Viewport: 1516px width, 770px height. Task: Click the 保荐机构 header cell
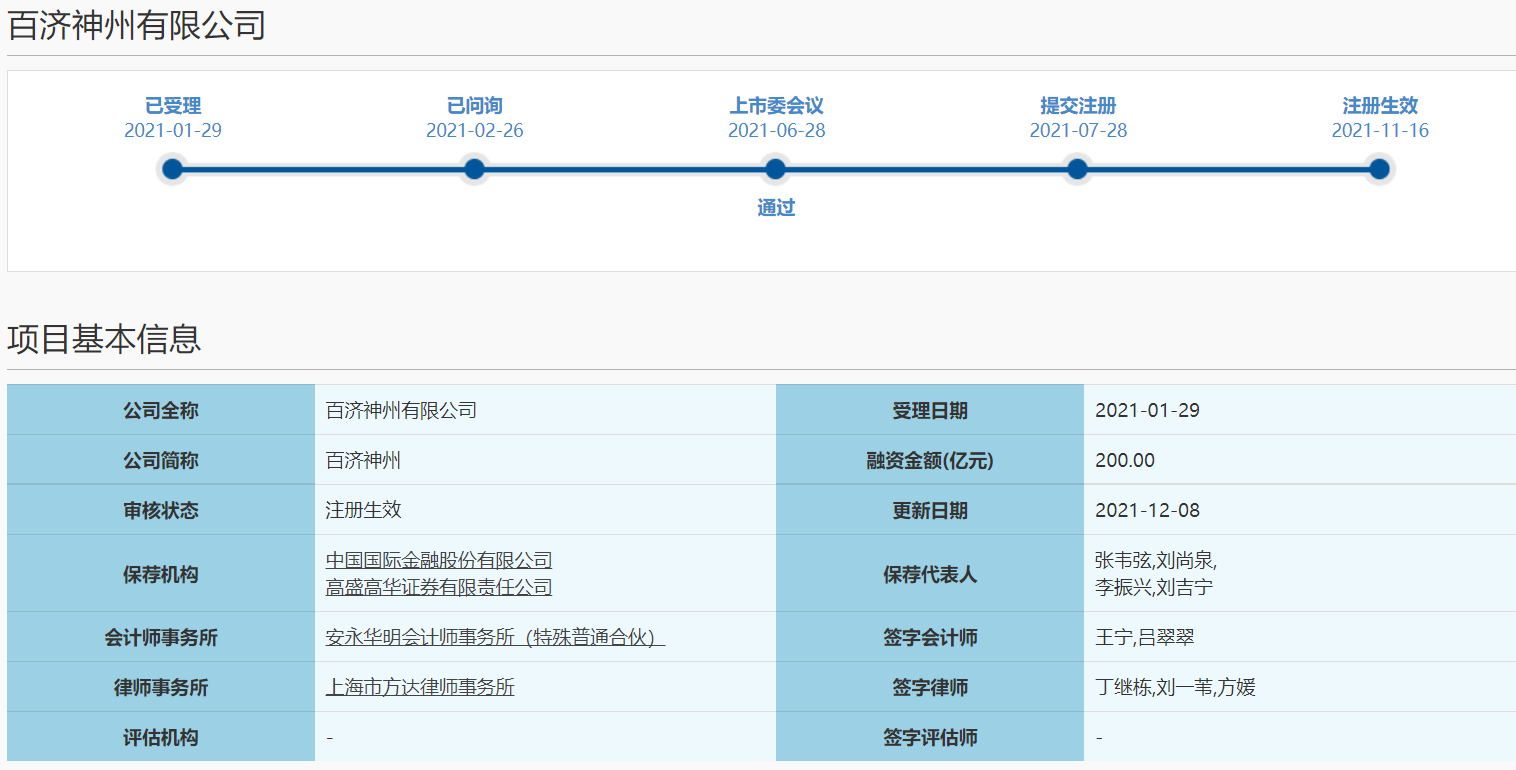(x=161, y=574)
